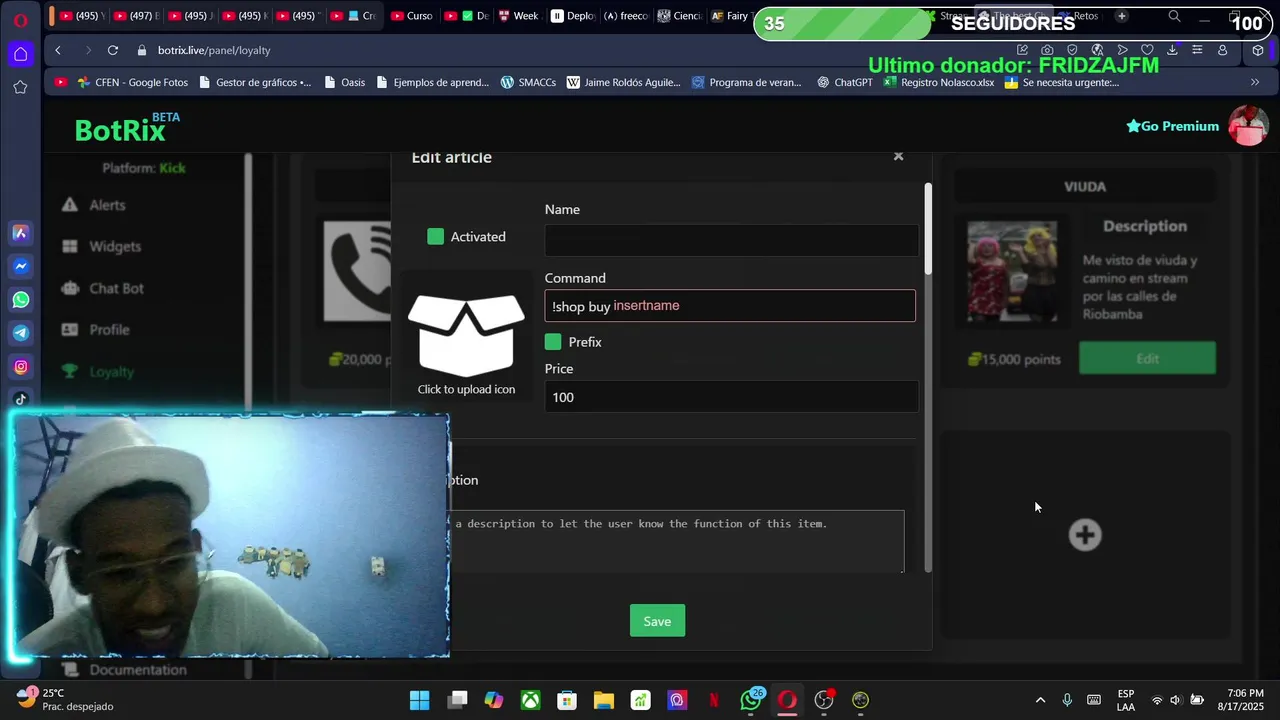This screenshot has height=720, width=1280.
Task: Open Telegram in Opera sidebar
Action: click(20, 333)
